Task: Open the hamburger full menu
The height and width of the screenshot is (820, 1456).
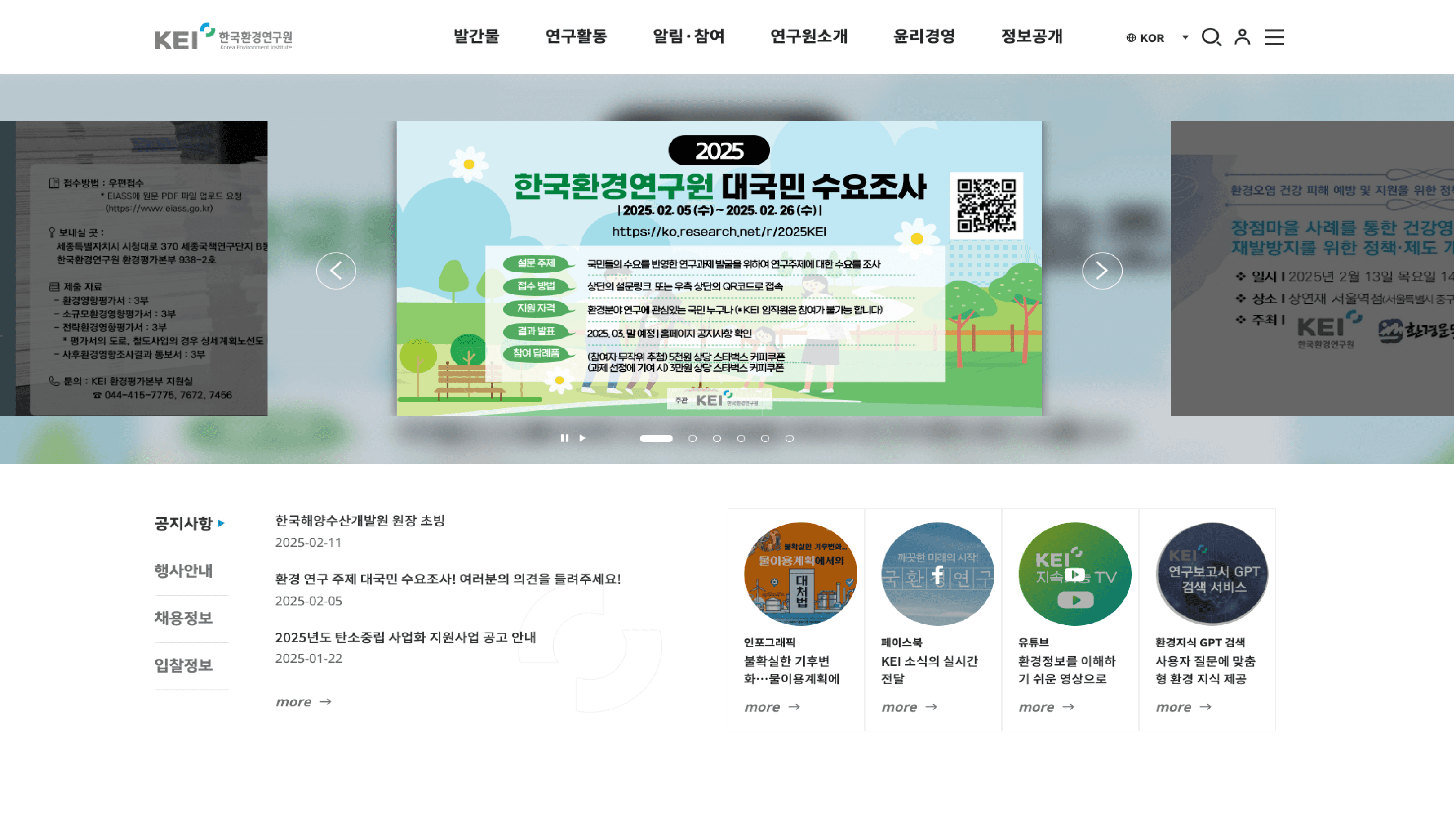Action: 1274,37
